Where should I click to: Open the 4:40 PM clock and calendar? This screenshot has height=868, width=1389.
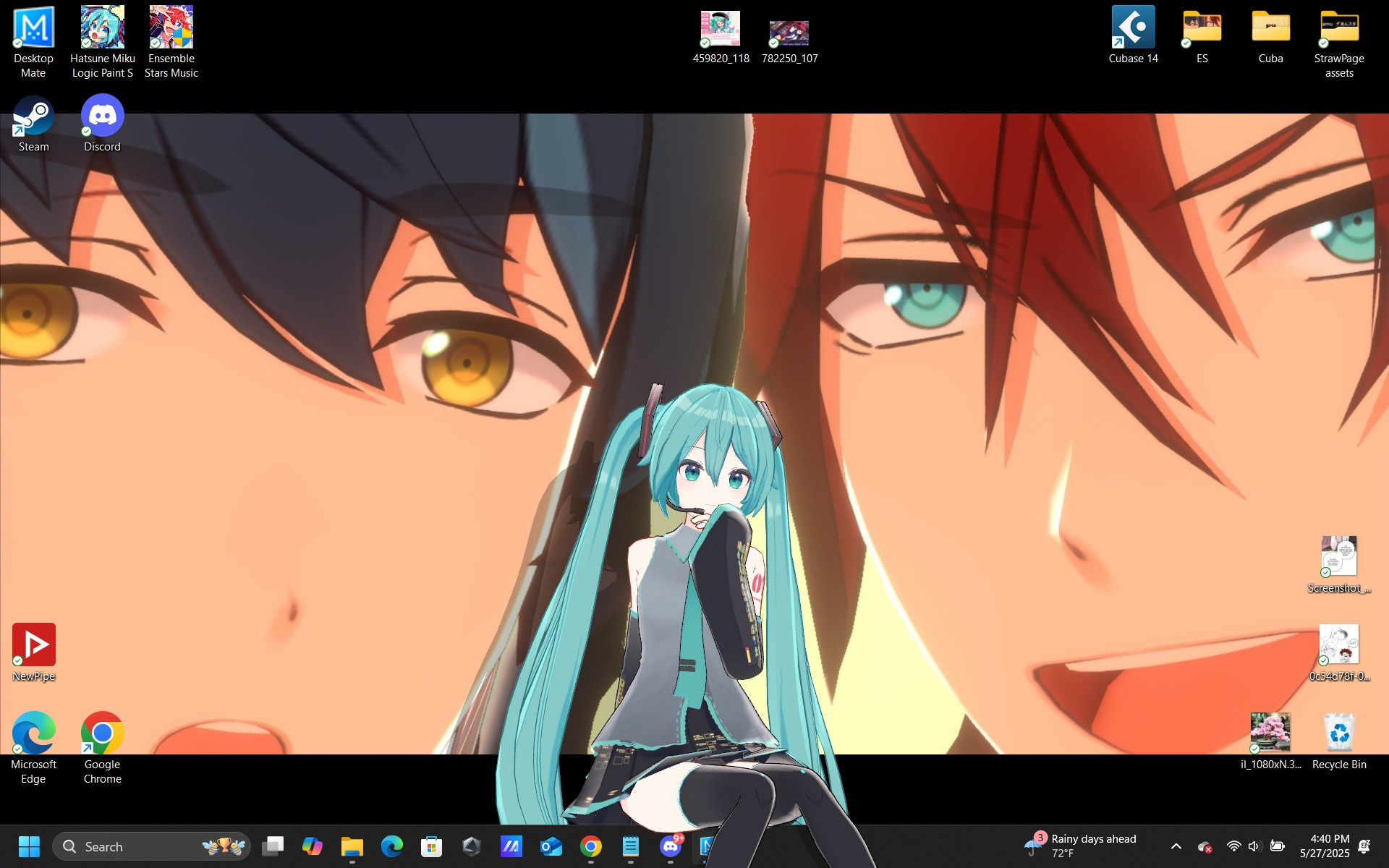pyautogui.click(x=1325, y=846)
